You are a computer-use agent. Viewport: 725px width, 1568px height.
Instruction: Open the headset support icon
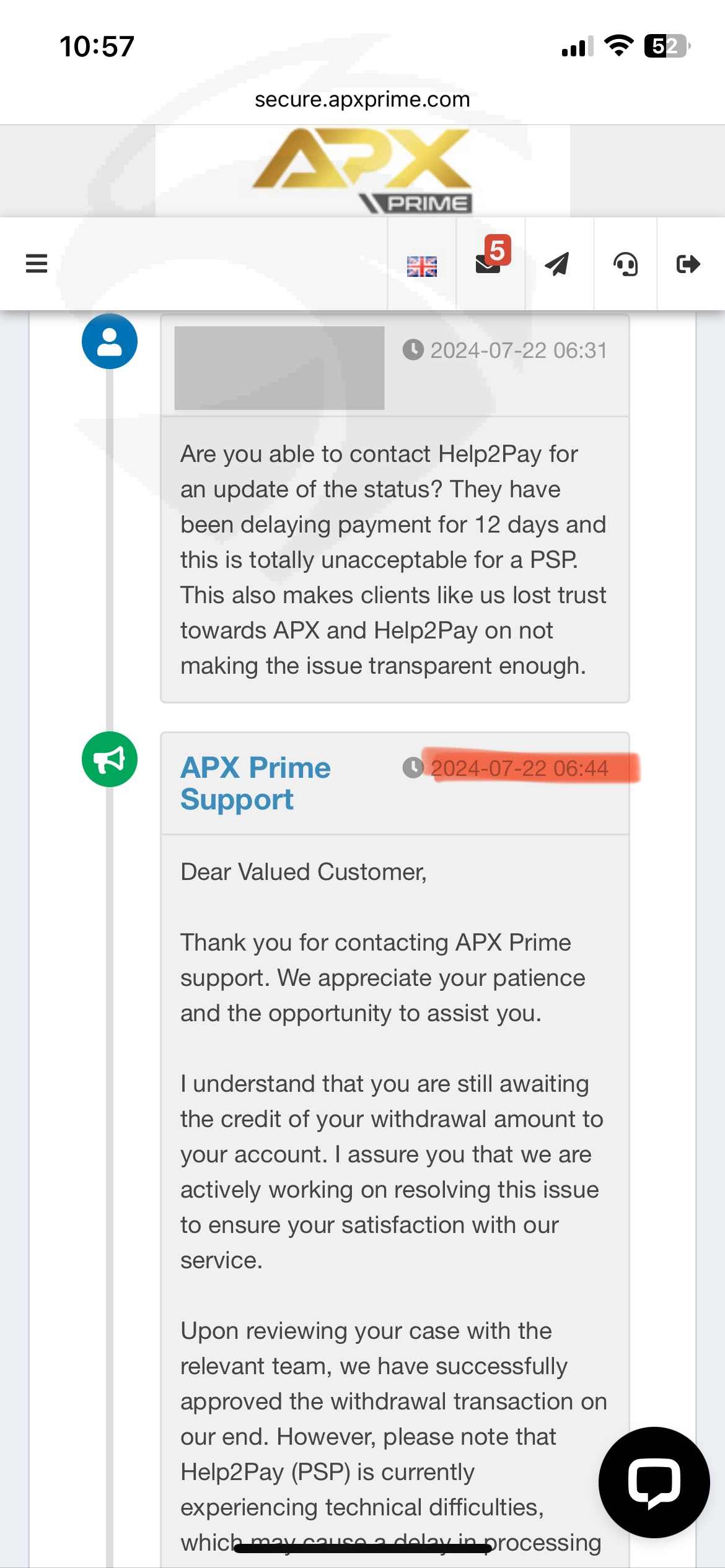point(625,264)
